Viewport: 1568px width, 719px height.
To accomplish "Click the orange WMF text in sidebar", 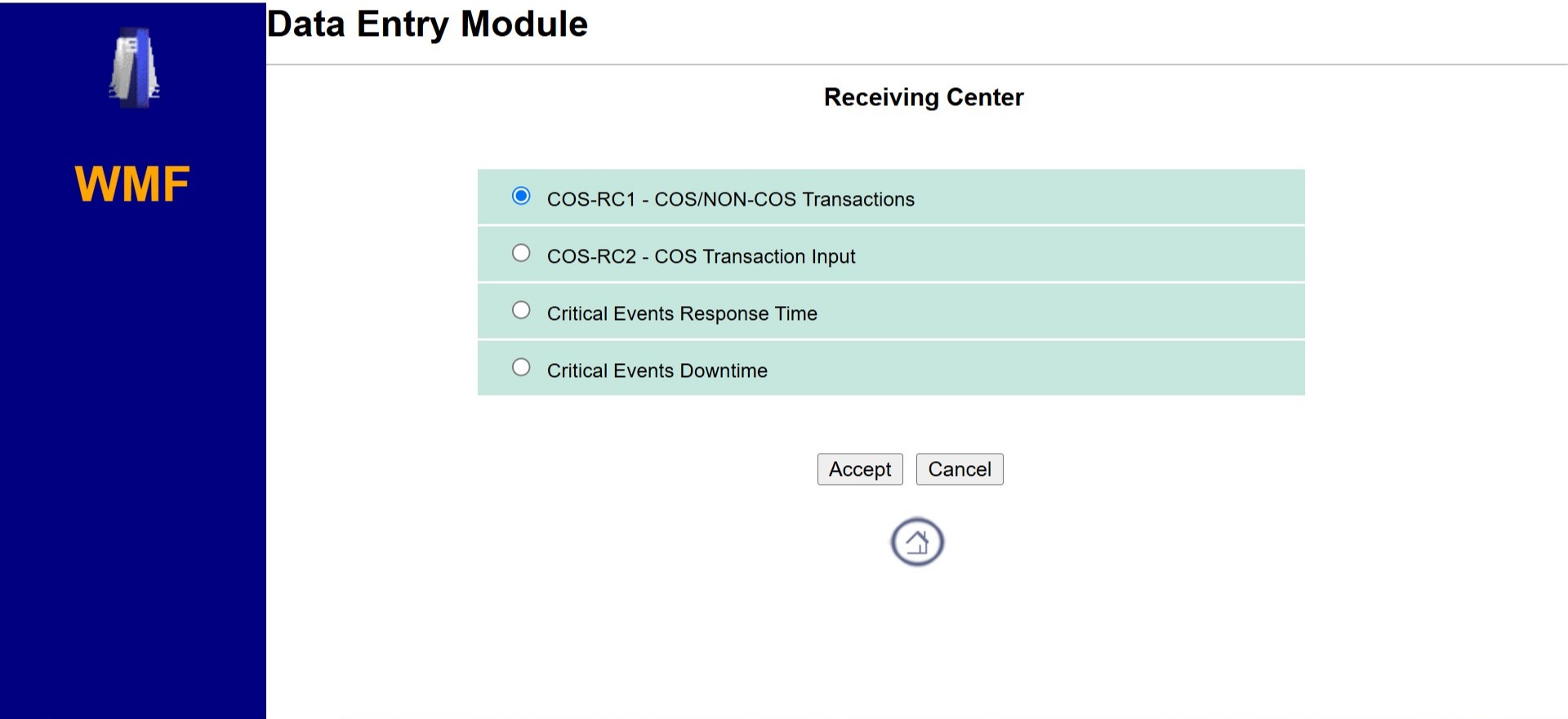I will 132,184.
